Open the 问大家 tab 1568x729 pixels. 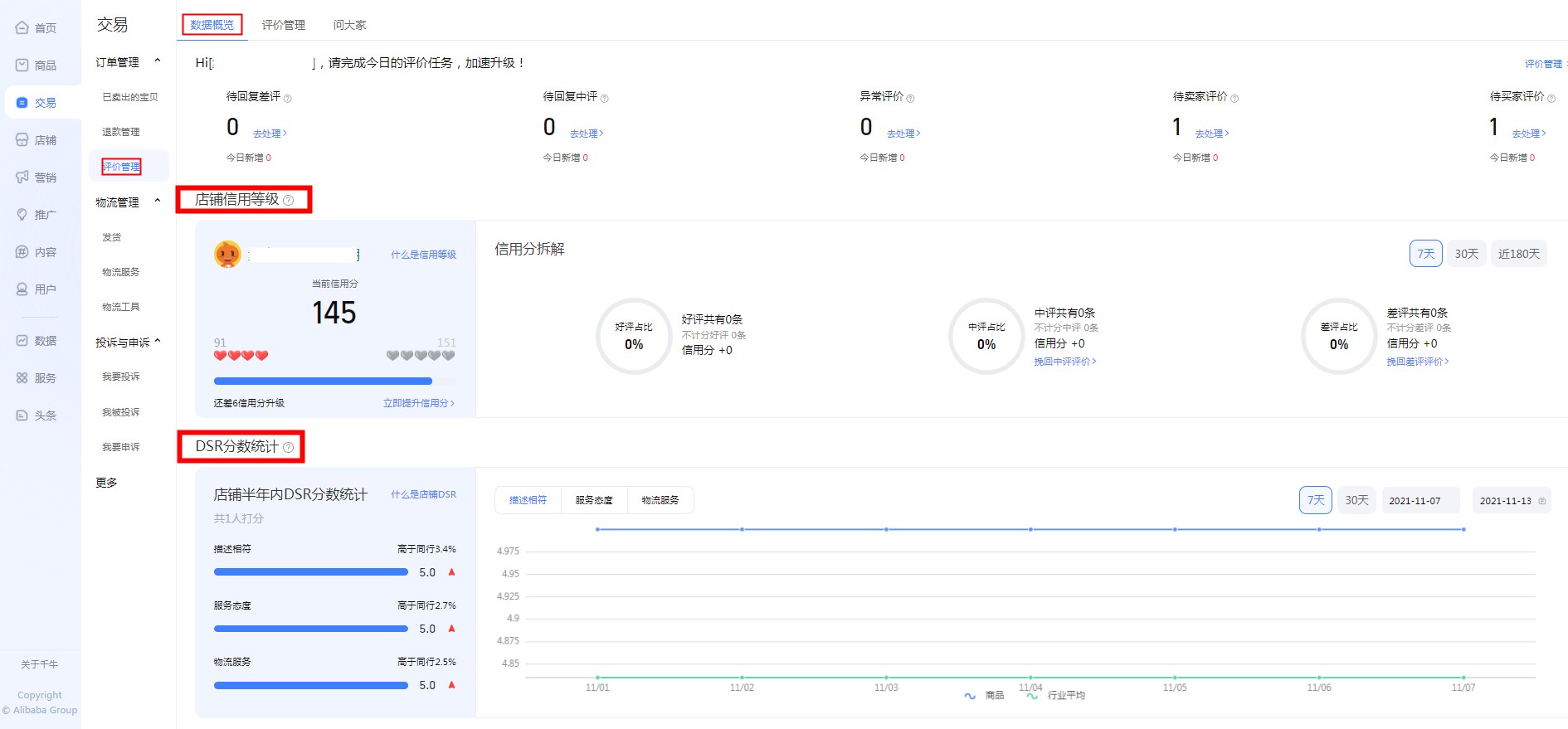tap(349, 25)
